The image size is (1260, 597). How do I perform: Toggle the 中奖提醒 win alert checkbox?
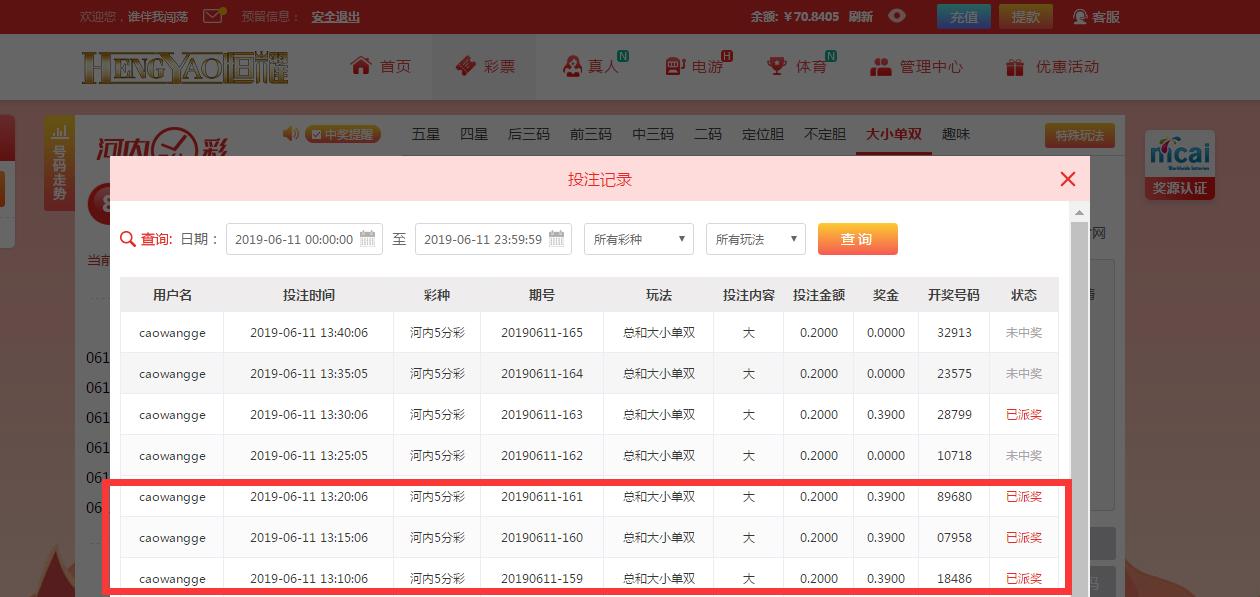pos(315,135)
